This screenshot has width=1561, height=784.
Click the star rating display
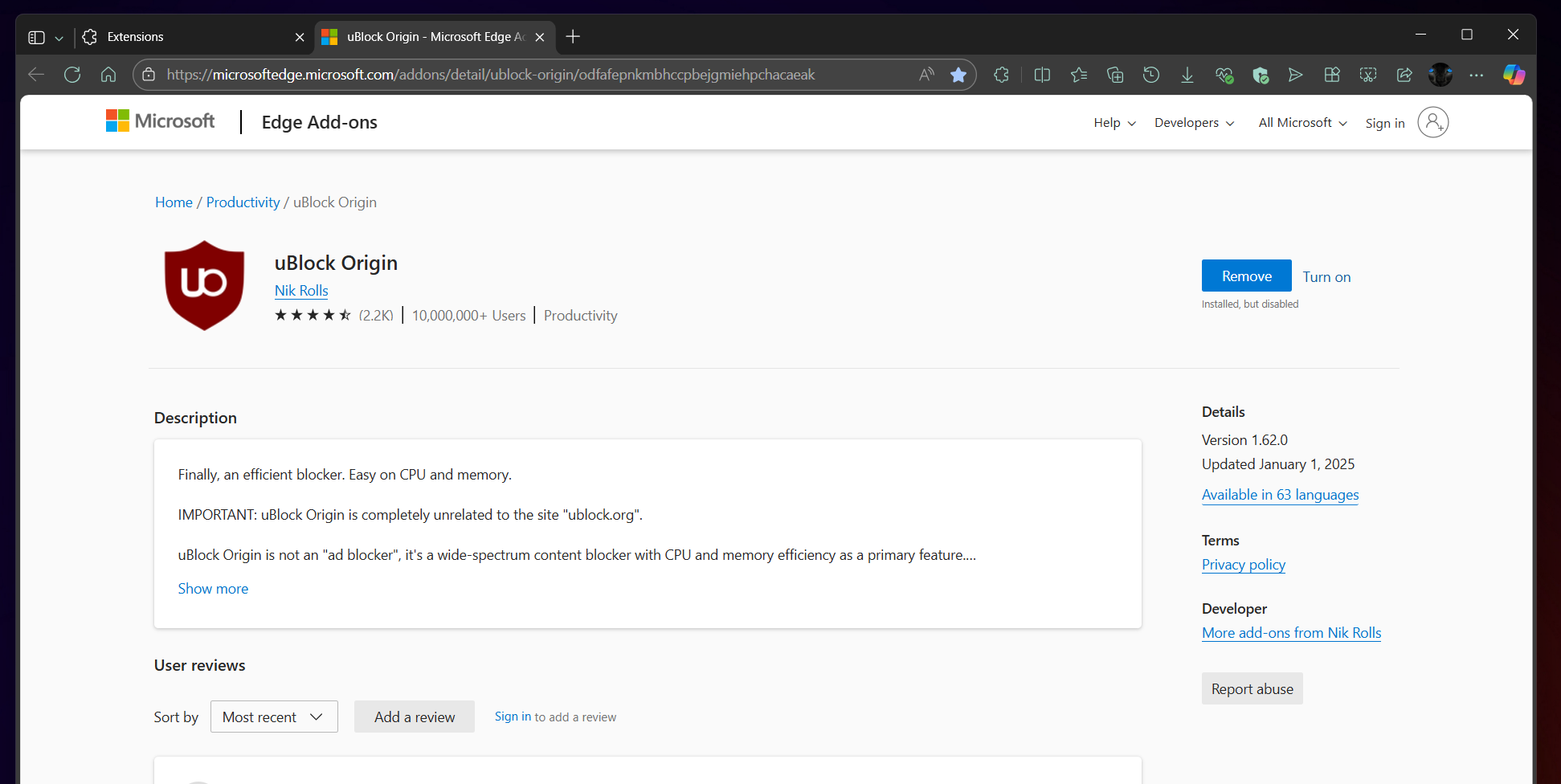[x=313, y=315]
